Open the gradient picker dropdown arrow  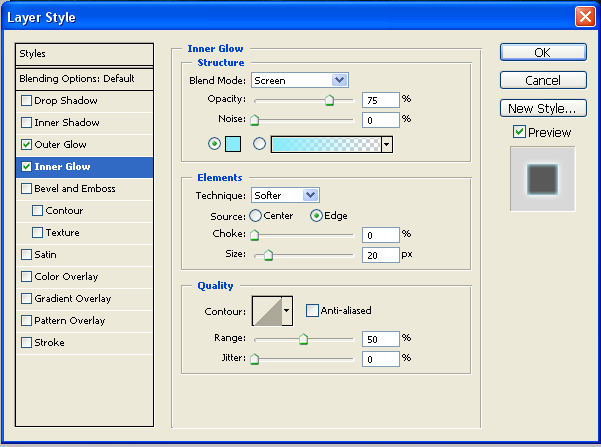(x=386, y=144)
